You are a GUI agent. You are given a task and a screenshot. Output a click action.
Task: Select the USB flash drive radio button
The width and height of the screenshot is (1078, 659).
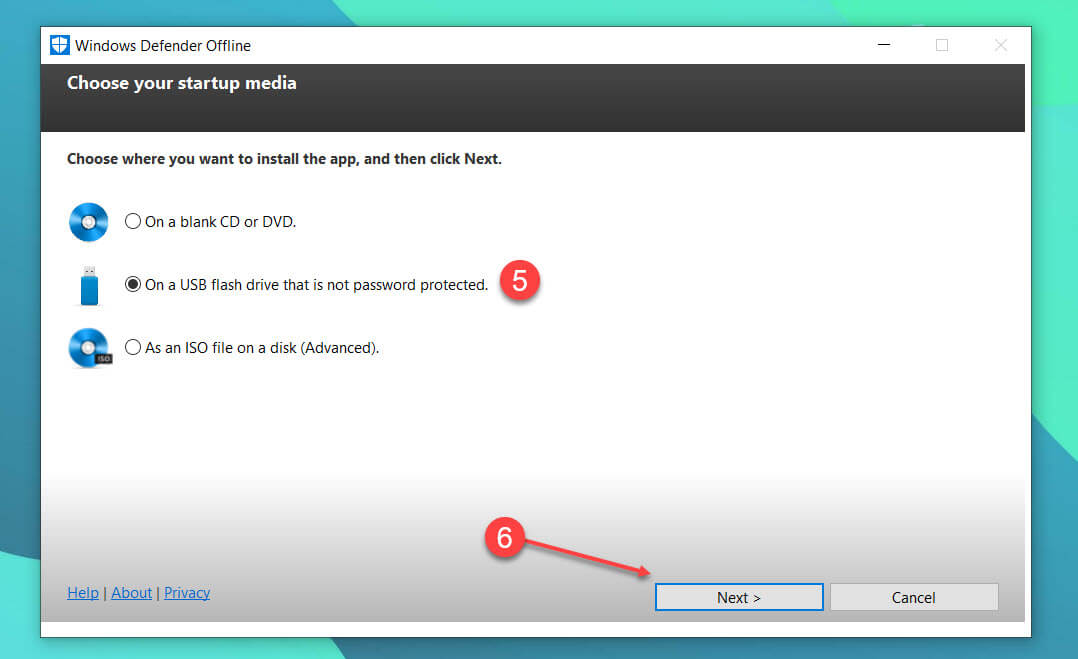[x=133, y=285]
